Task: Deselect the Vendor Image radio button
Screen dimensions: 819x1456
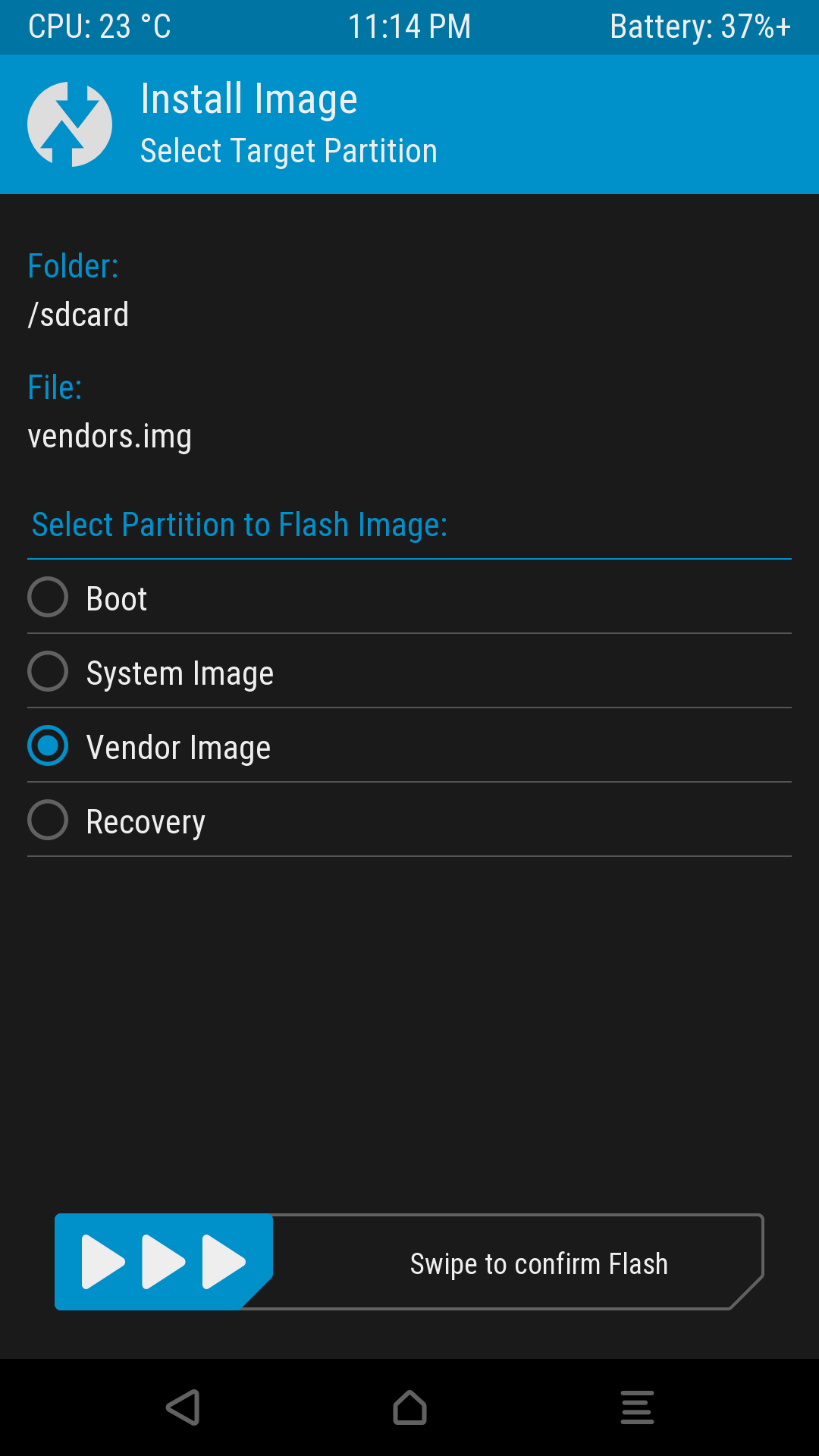Action: 47,746
